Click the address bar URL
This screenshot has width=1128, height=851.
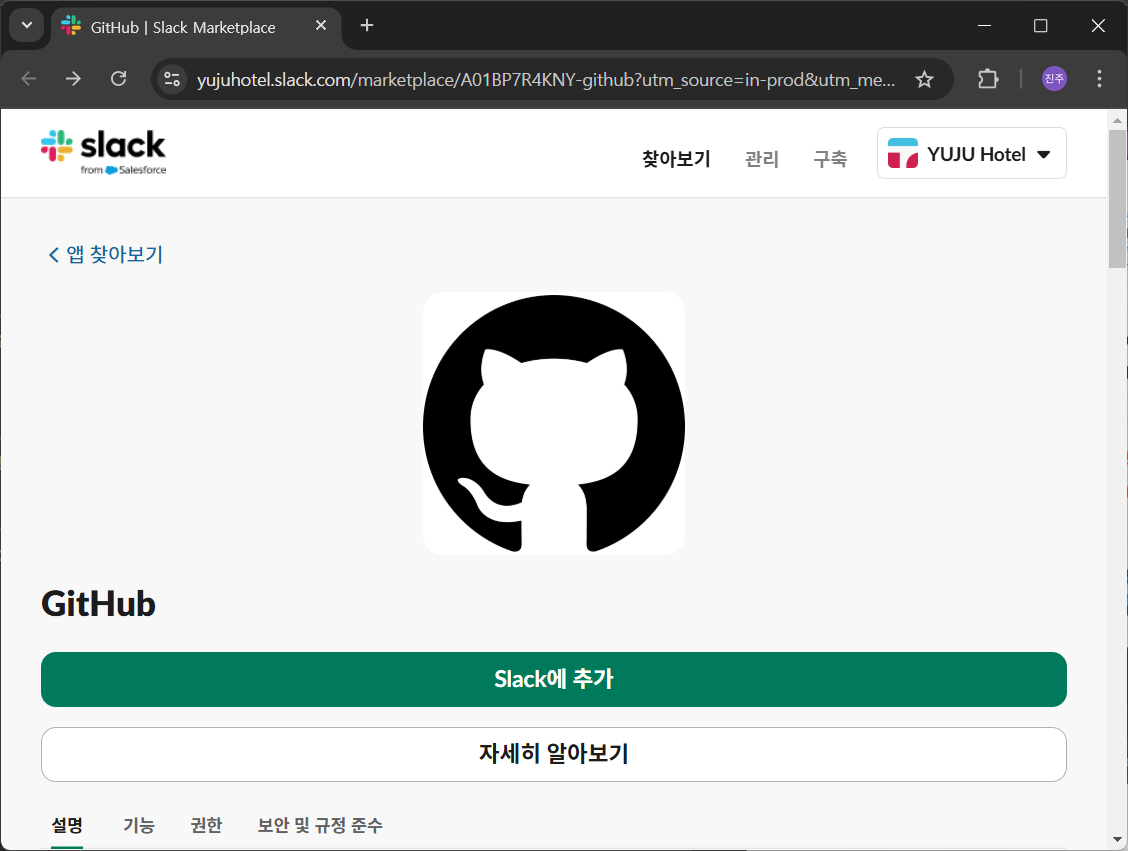tap(546, 79)
